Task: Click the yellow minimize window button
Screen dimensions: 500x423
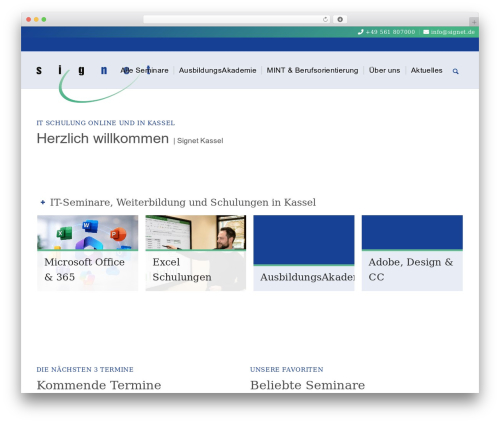Action: coord(36,19)
